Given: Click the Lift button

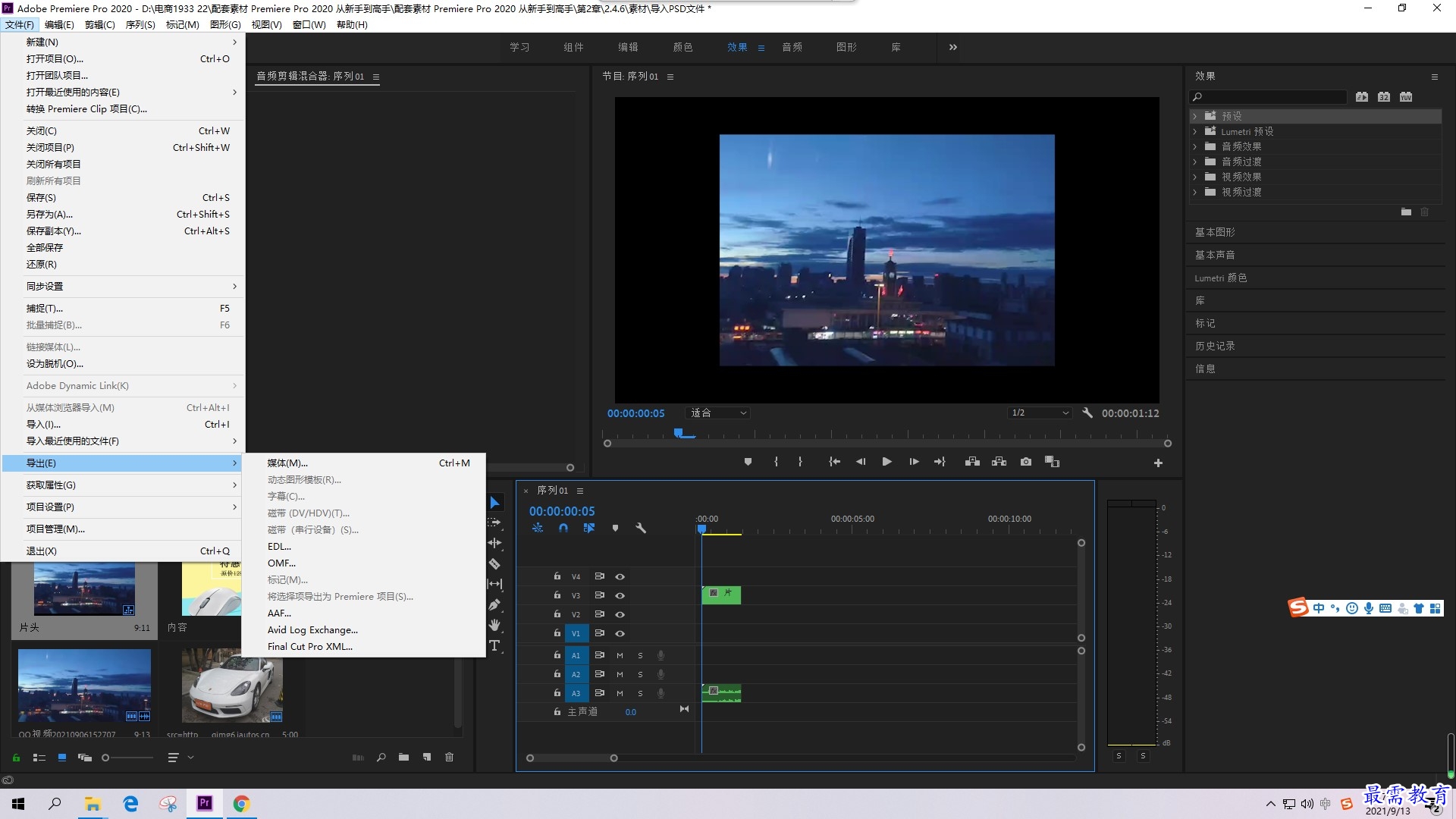Looking at the screenshot, I should (972, 462).
